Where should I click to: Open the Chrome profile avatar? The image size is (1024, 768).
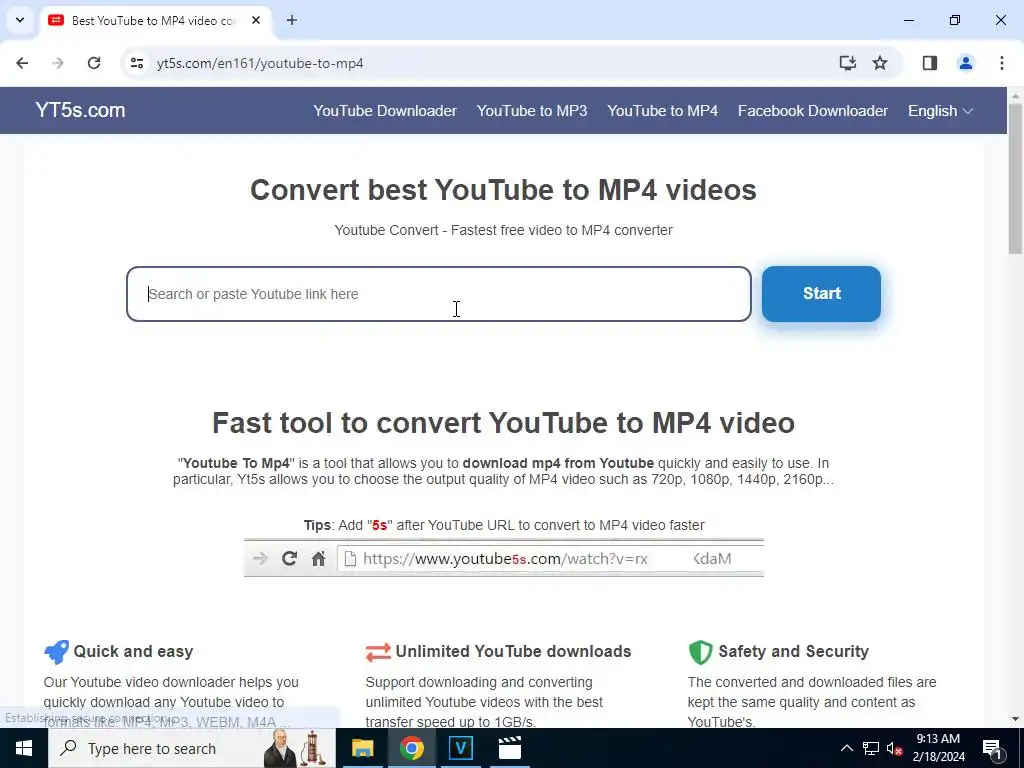click(x=966, y=63)
